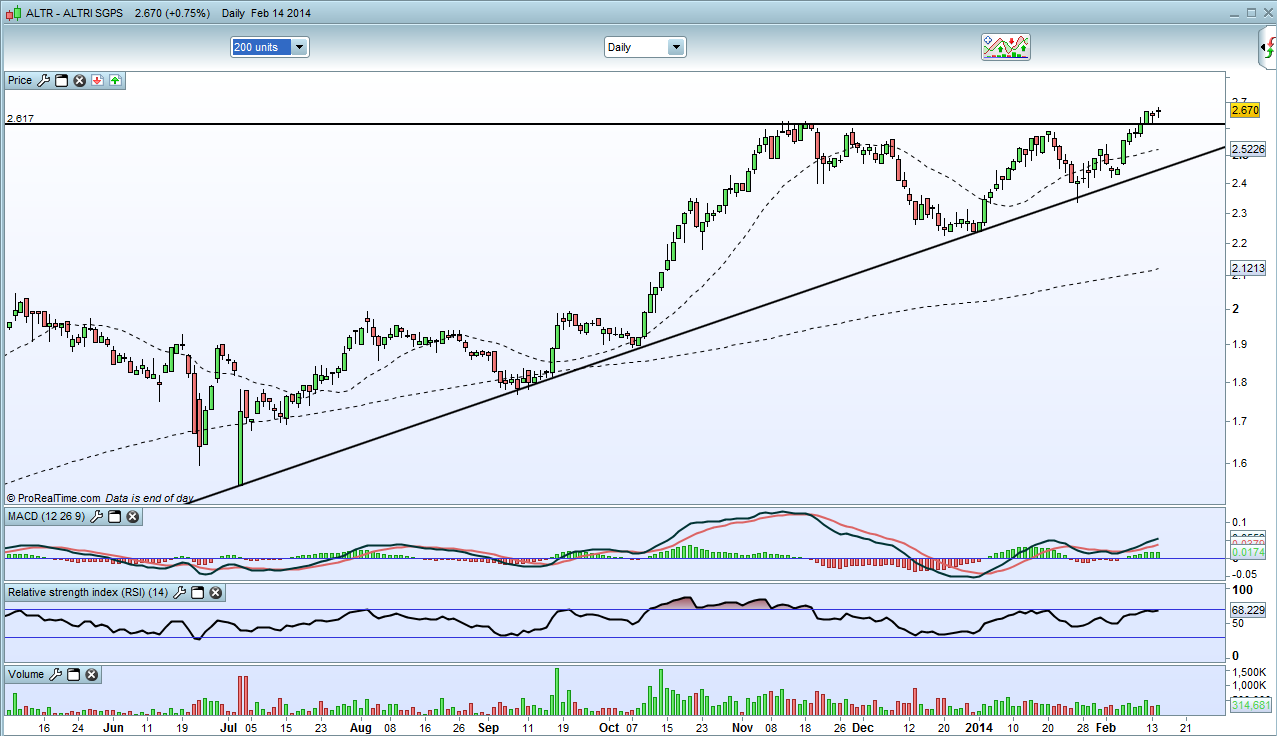This screenshot has width=1277, height=736.
Task: Remove the Volume panel
Action: tap(91, 675)
